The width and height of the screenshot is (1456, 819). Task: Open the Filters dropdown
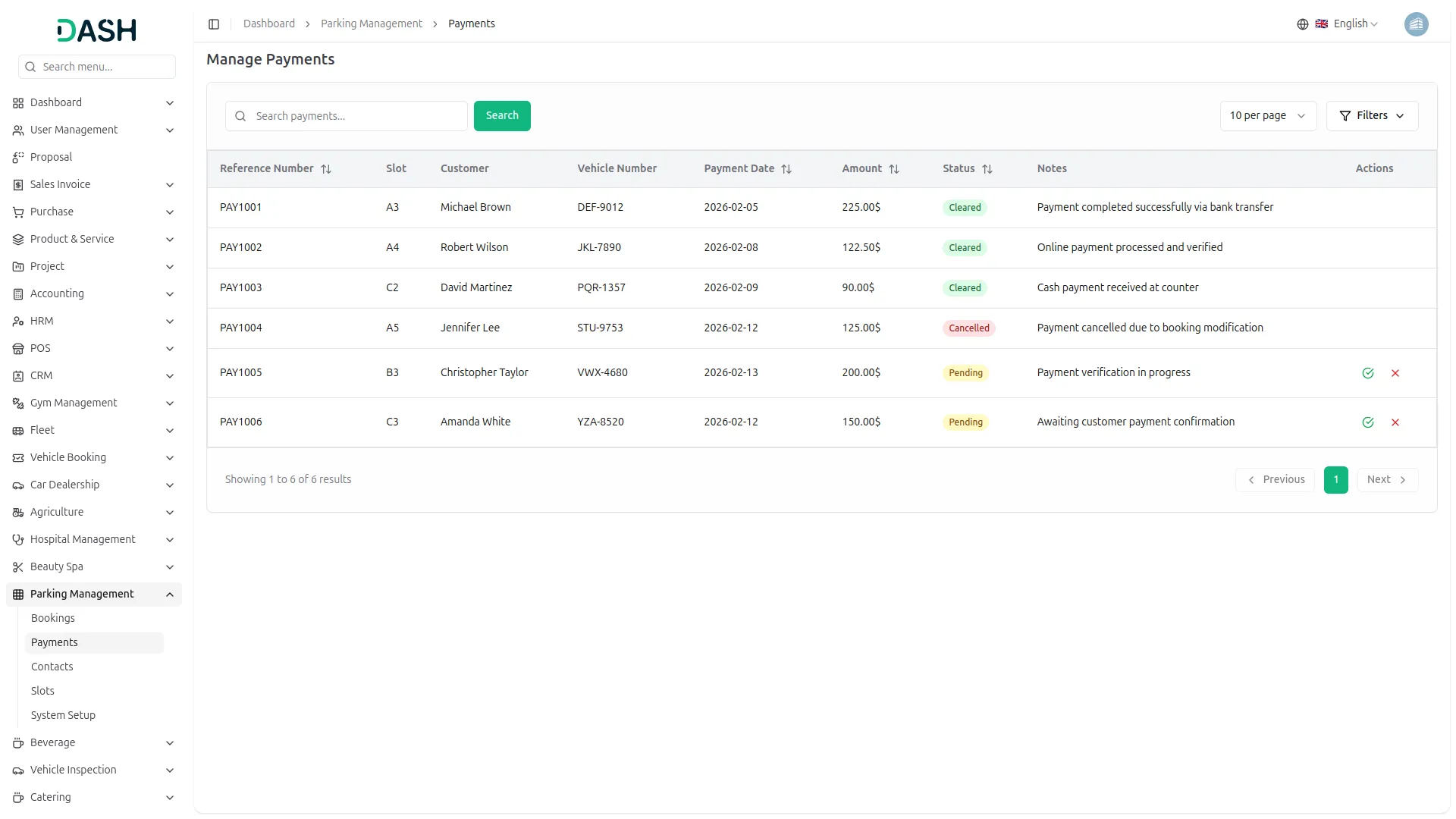pyautogui.click(x=1372, y=116)
